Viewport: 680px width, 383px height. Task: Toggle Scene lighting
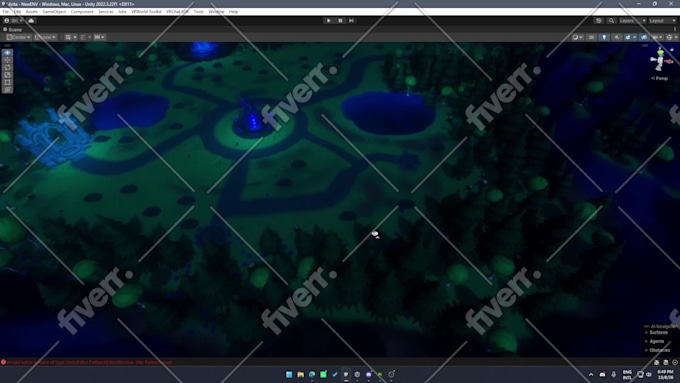coord(604,37)
